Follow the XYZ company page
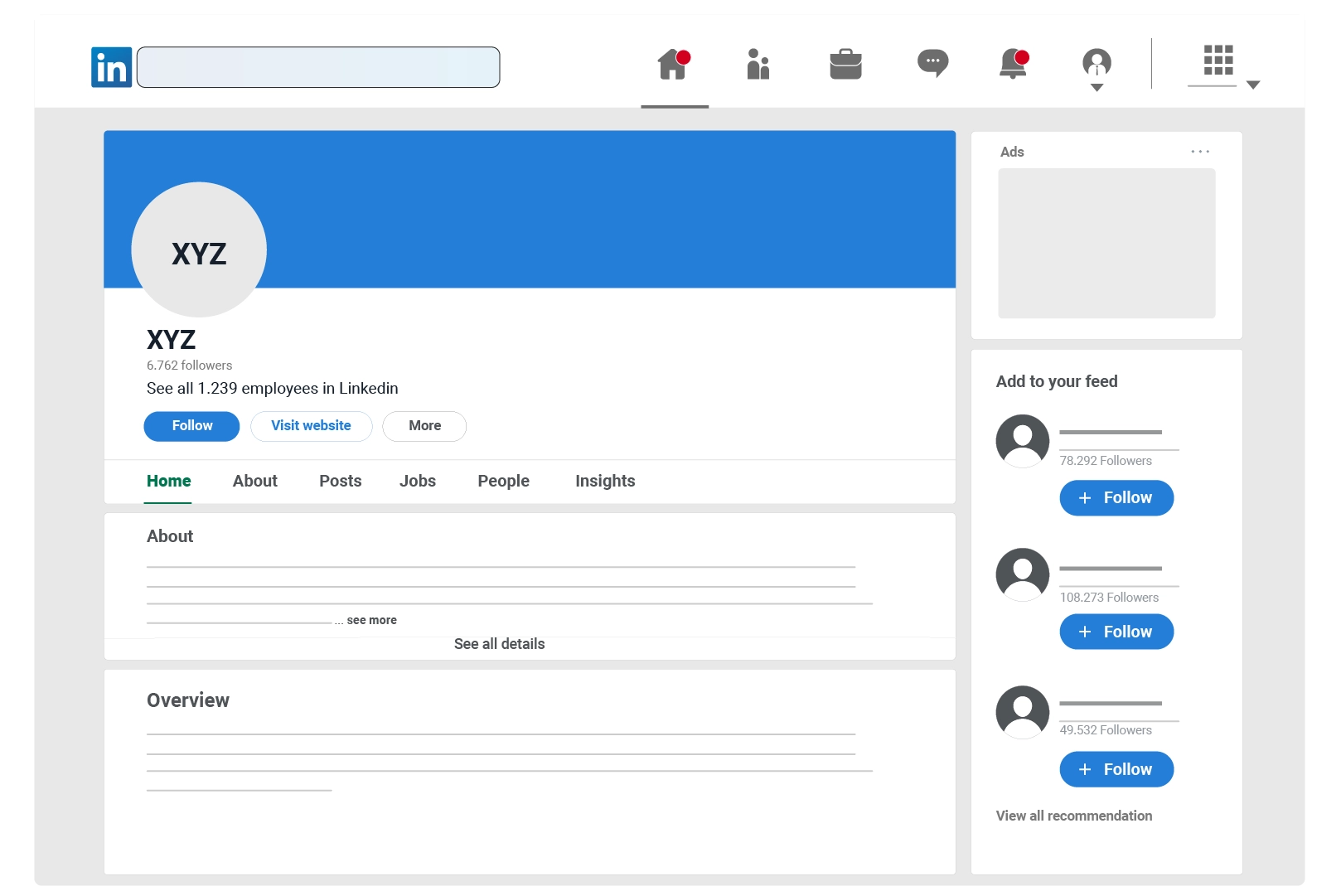This screenshot has width=1341, height=896. 191,426
